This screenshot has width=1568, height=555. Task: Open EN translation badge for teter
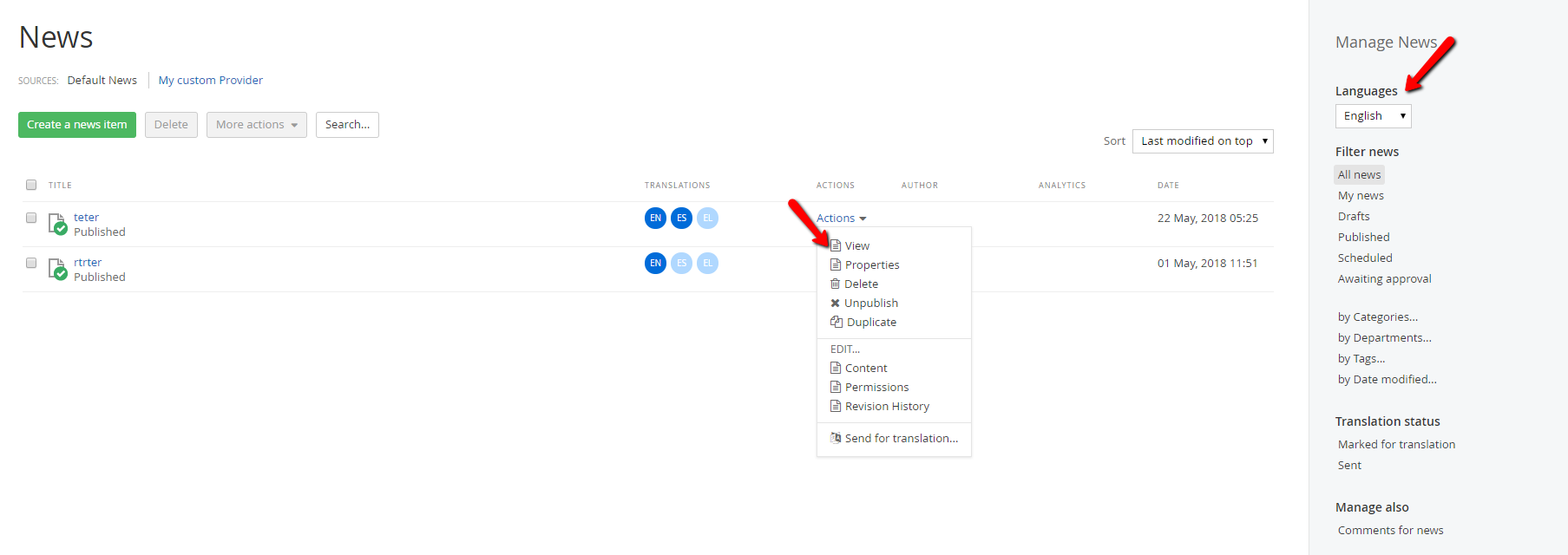(x=655, y=218)
